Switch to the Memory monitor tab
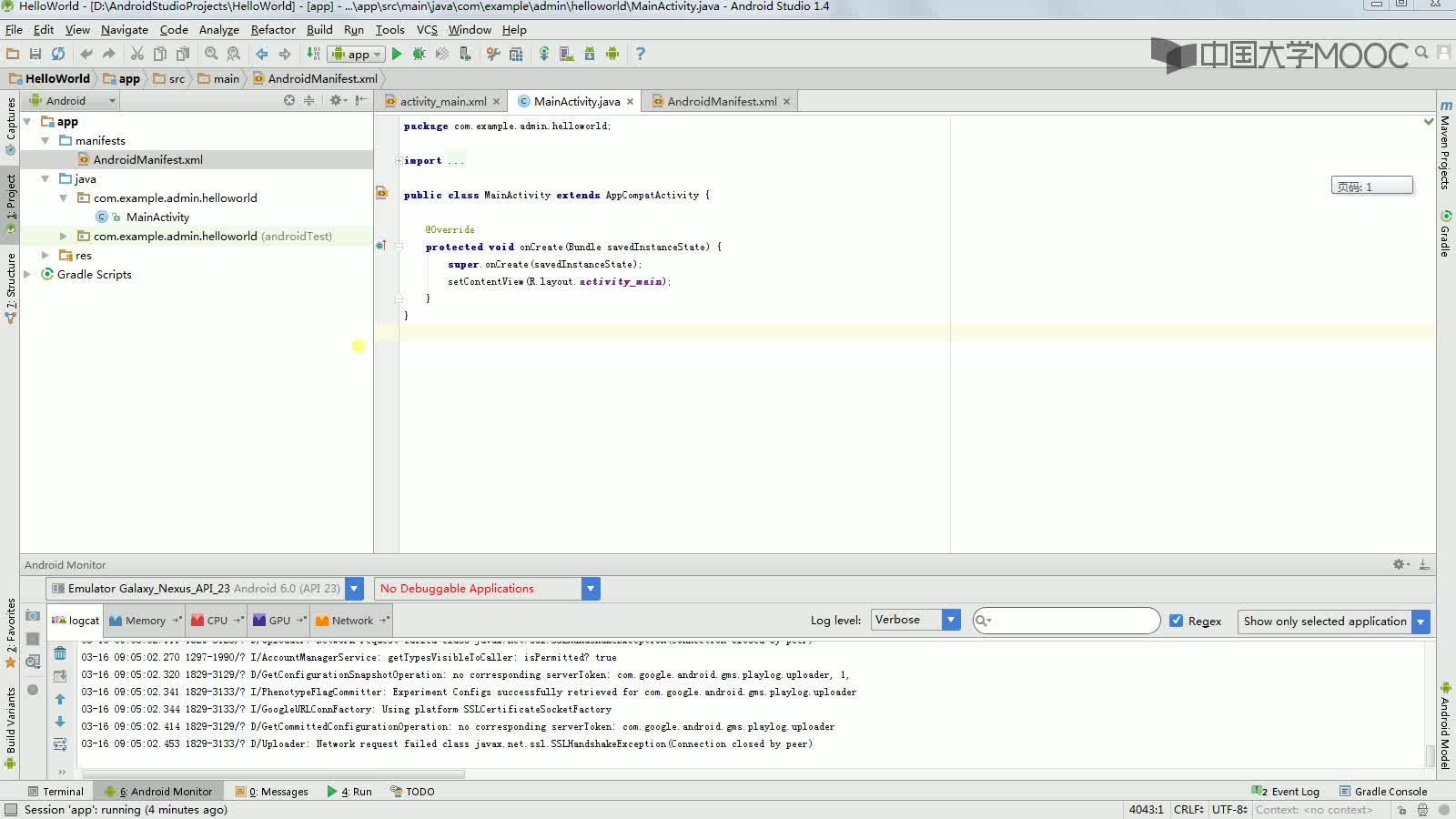Image resolution: width=1456 pixels, height=819 pixels. pos(145,621)
